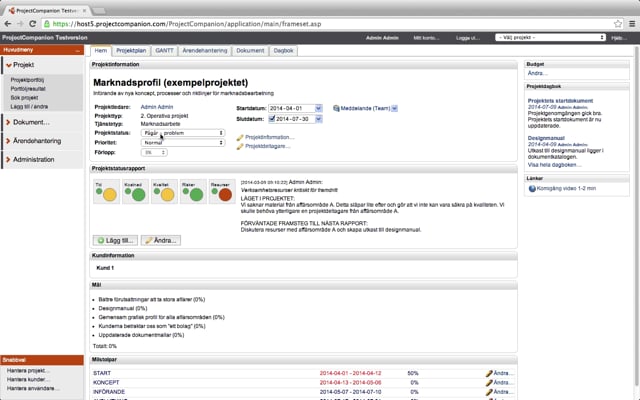Image resolution: width=640 pixels, height=400 pixels.
Task: Open Lägg till / ändra in sidebar
Action: 29,107
